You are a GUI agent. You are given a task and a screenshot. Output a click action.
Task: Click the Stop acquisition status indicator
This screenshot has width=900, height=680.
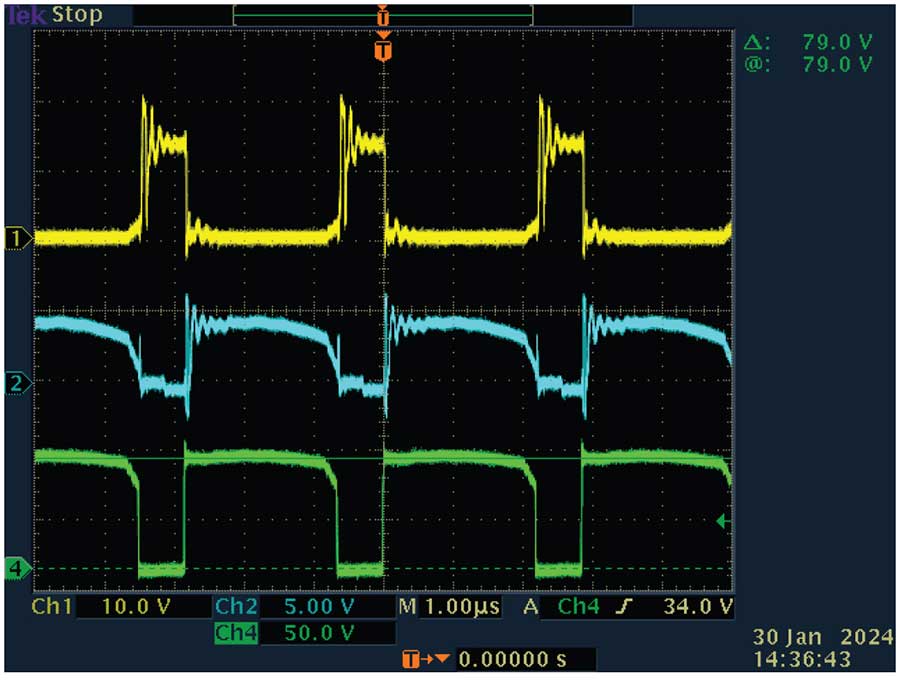77,15
